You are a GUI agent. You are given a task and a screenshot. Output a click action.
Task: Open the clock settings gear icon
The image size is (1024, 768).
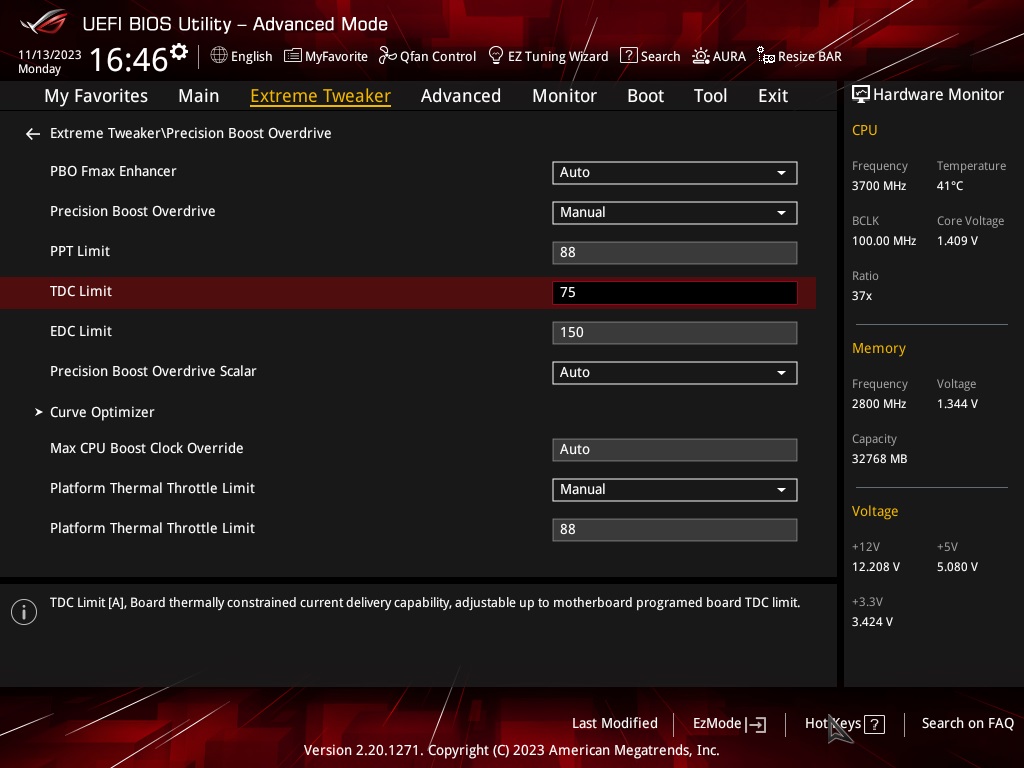click(x=178, y=51)
